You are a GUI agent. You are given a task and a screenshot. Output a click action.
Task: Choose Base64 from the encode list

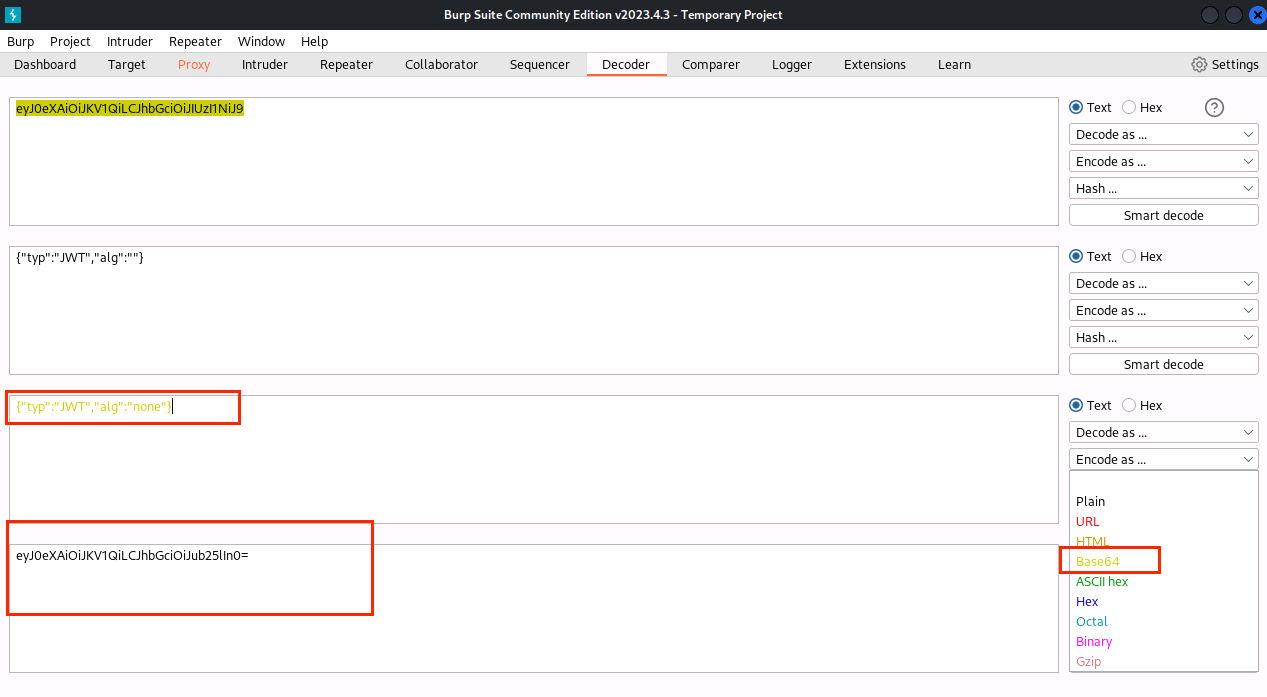coord(1164,561)
